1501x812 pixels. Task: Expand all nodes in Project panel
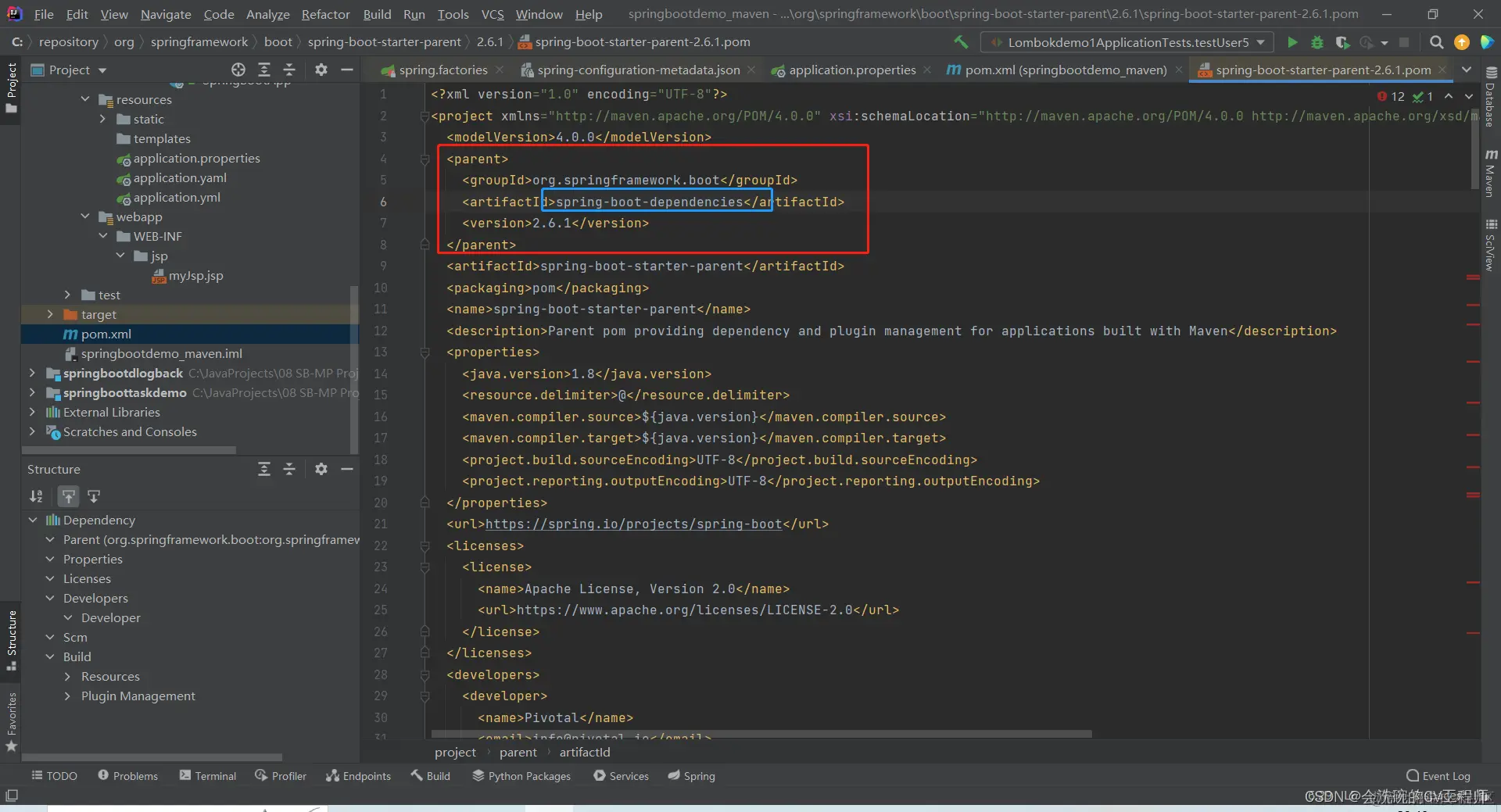(x=264, y=70)
